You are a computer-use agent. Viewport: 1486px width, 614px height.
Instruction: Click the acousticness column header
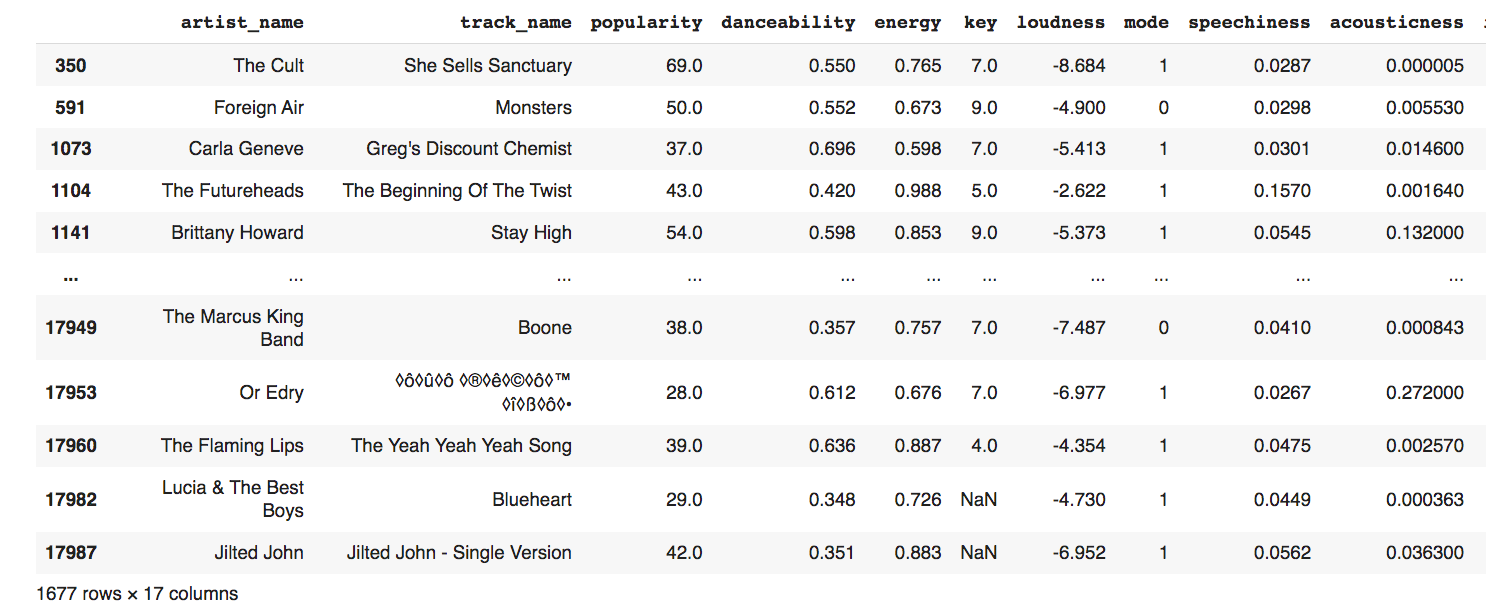coord(1396,22)
